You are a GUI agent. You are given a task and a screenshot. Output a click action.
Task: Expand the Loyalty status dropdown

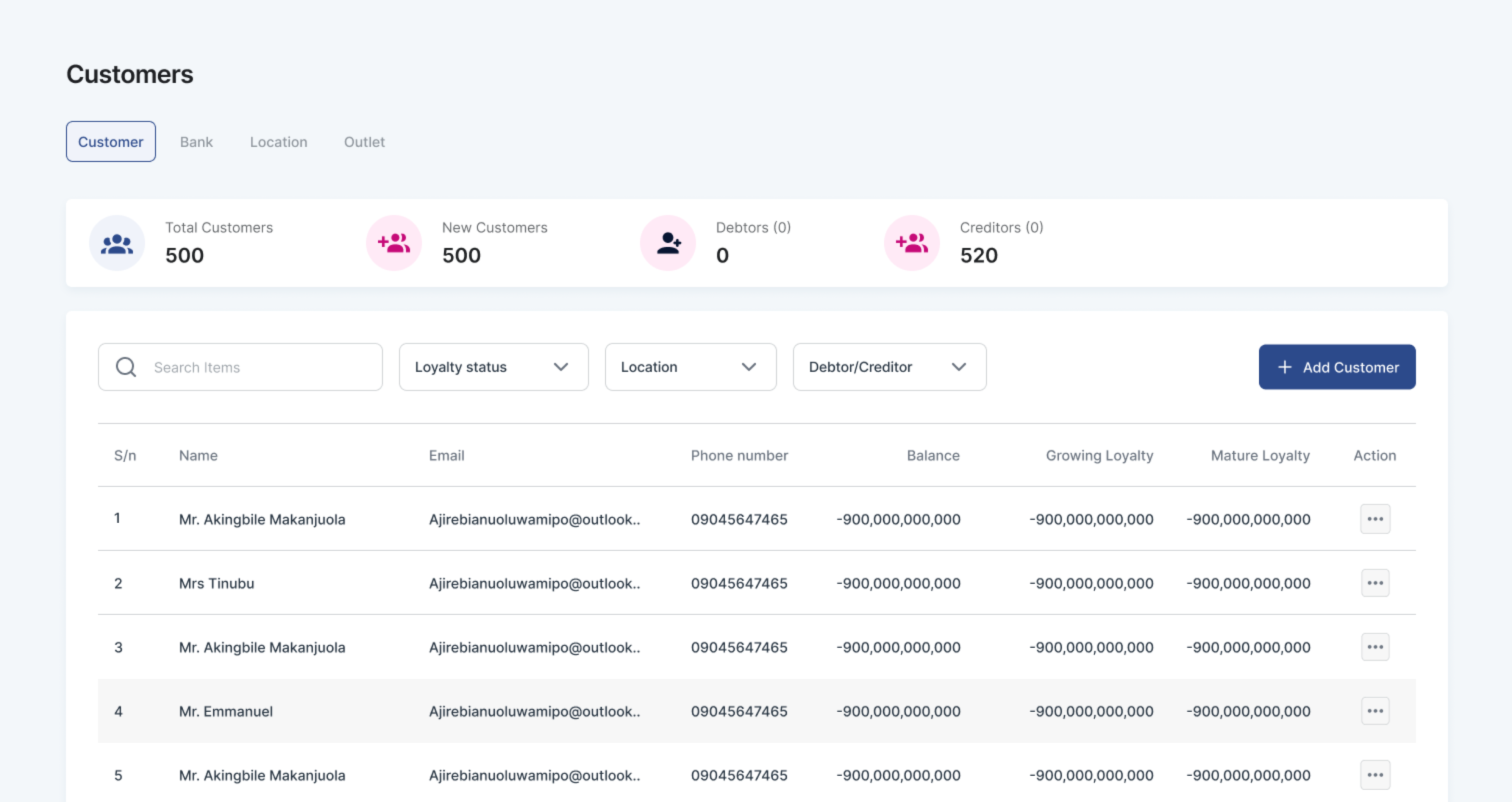pos(493,367)
